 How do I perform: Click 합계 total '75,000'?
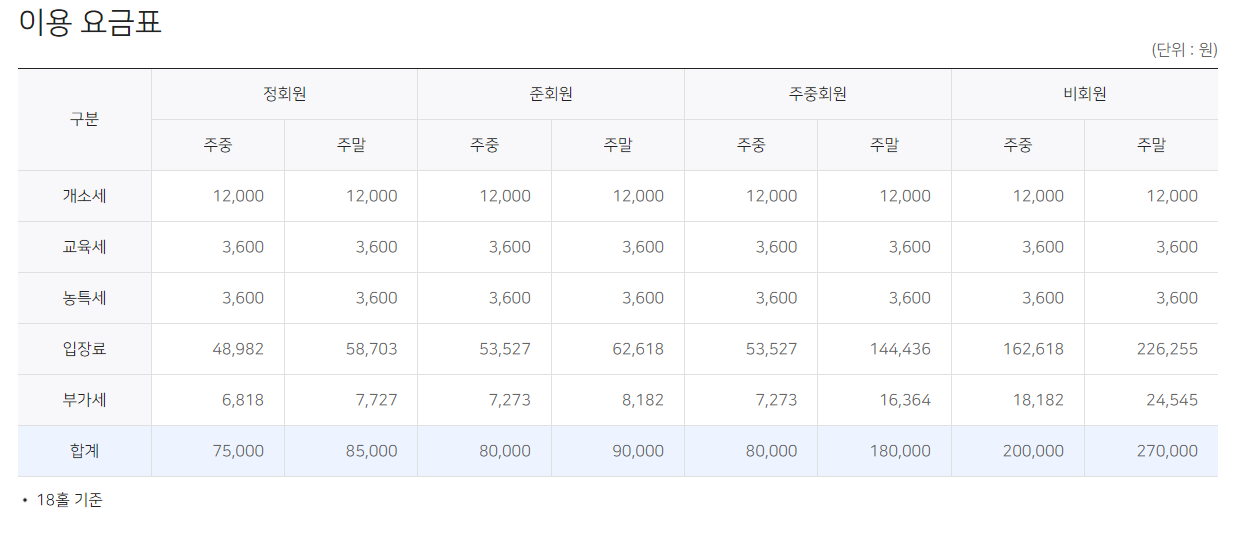tap(238, 451)
